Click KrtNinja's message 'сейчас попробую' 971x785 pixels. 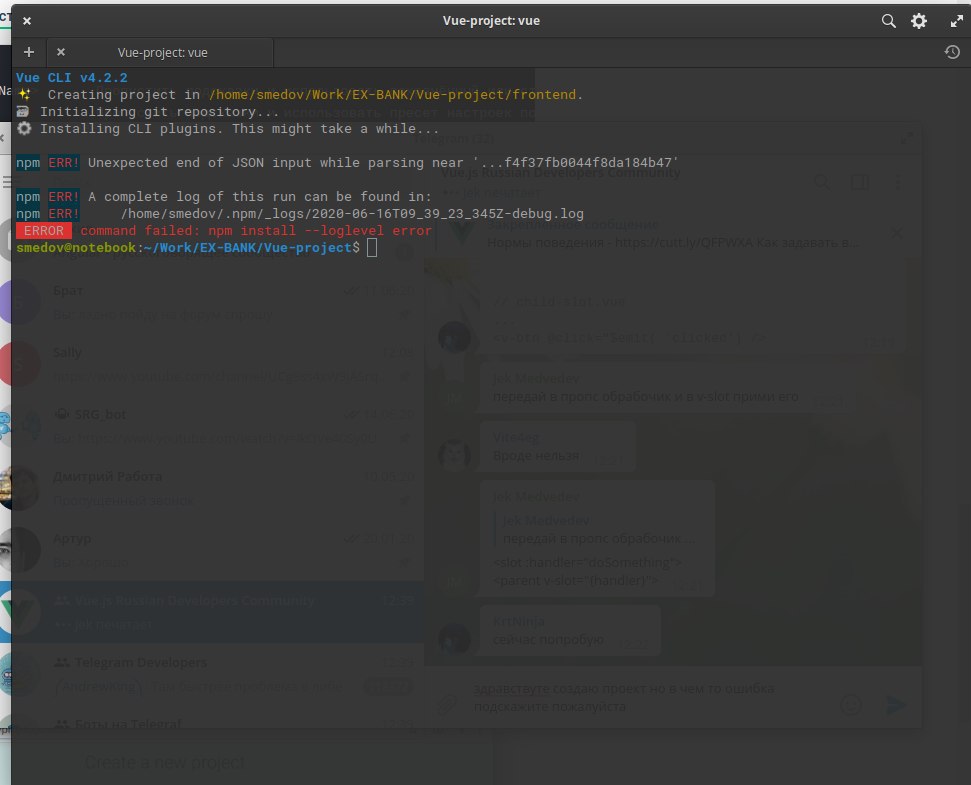click(548, 640)
